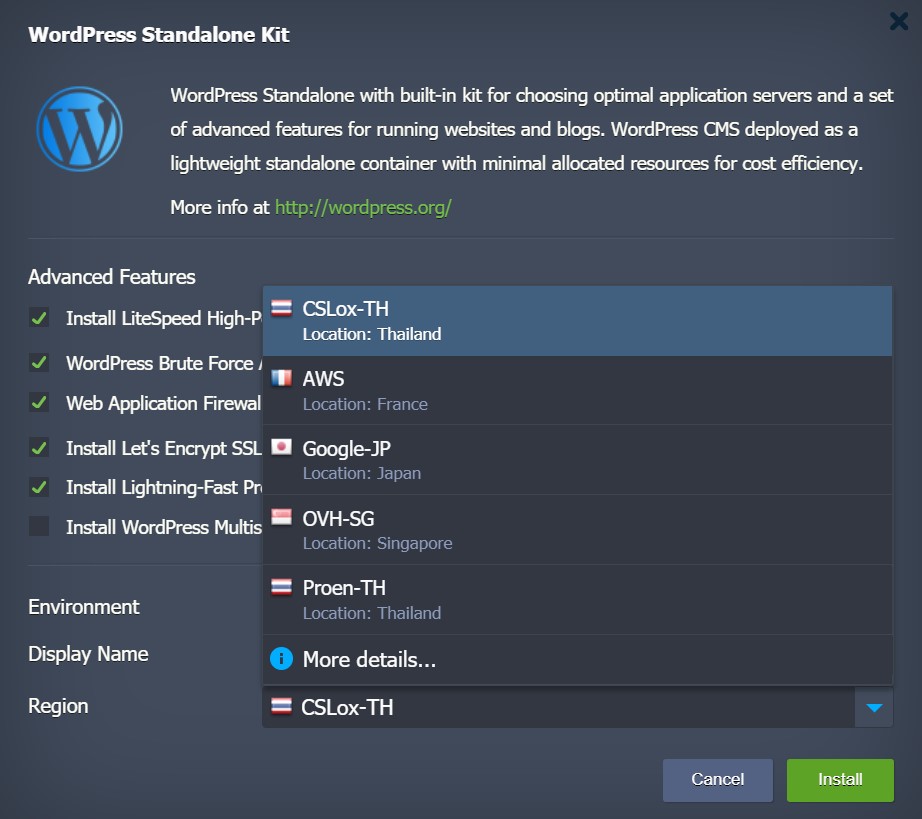Image resolution: width=922 pixels, height=819 pixels.
Task: Click the France flag beside AWS
Action: coord(281,377)
